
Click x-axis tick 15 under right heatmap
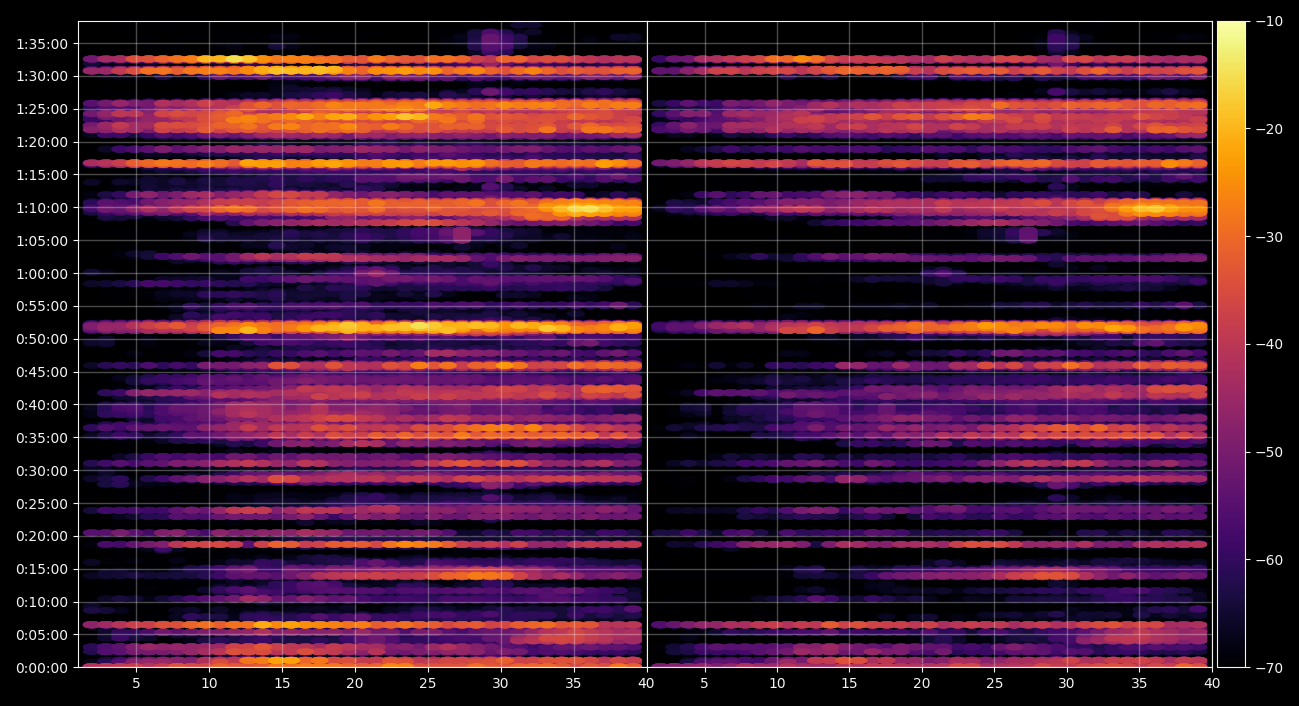click(x=849, y=684)
